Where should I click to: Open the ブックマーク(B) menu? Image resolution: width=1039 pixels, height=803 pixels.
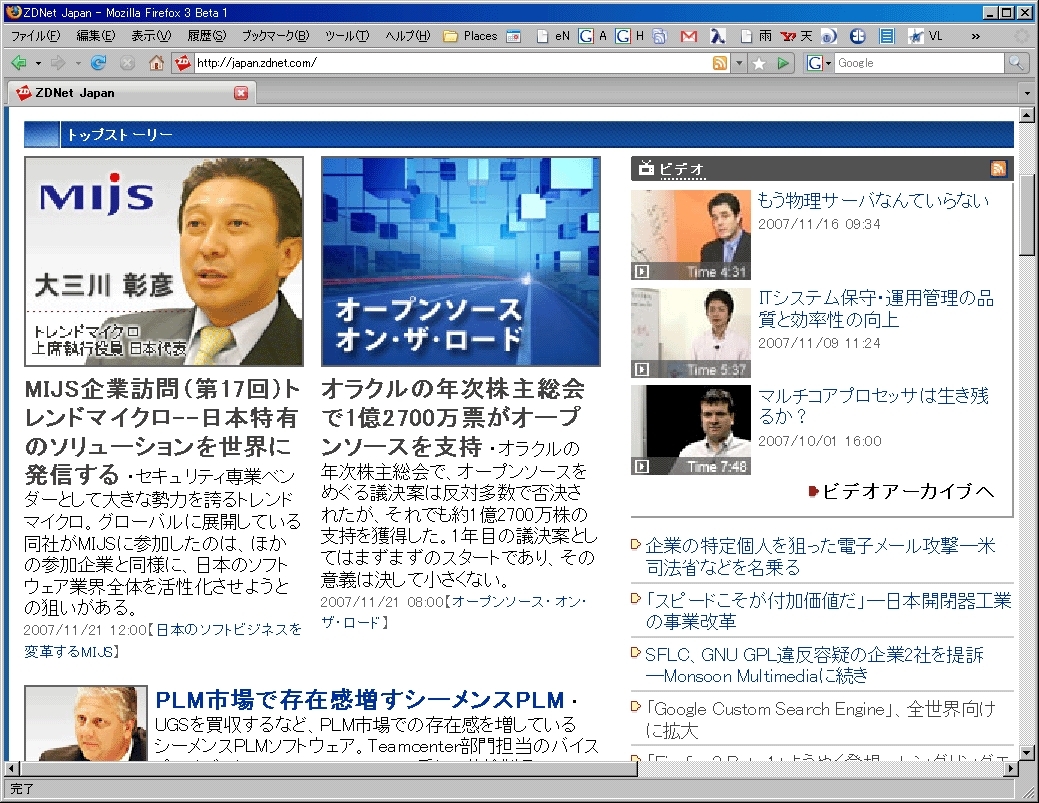click(275, 36)
